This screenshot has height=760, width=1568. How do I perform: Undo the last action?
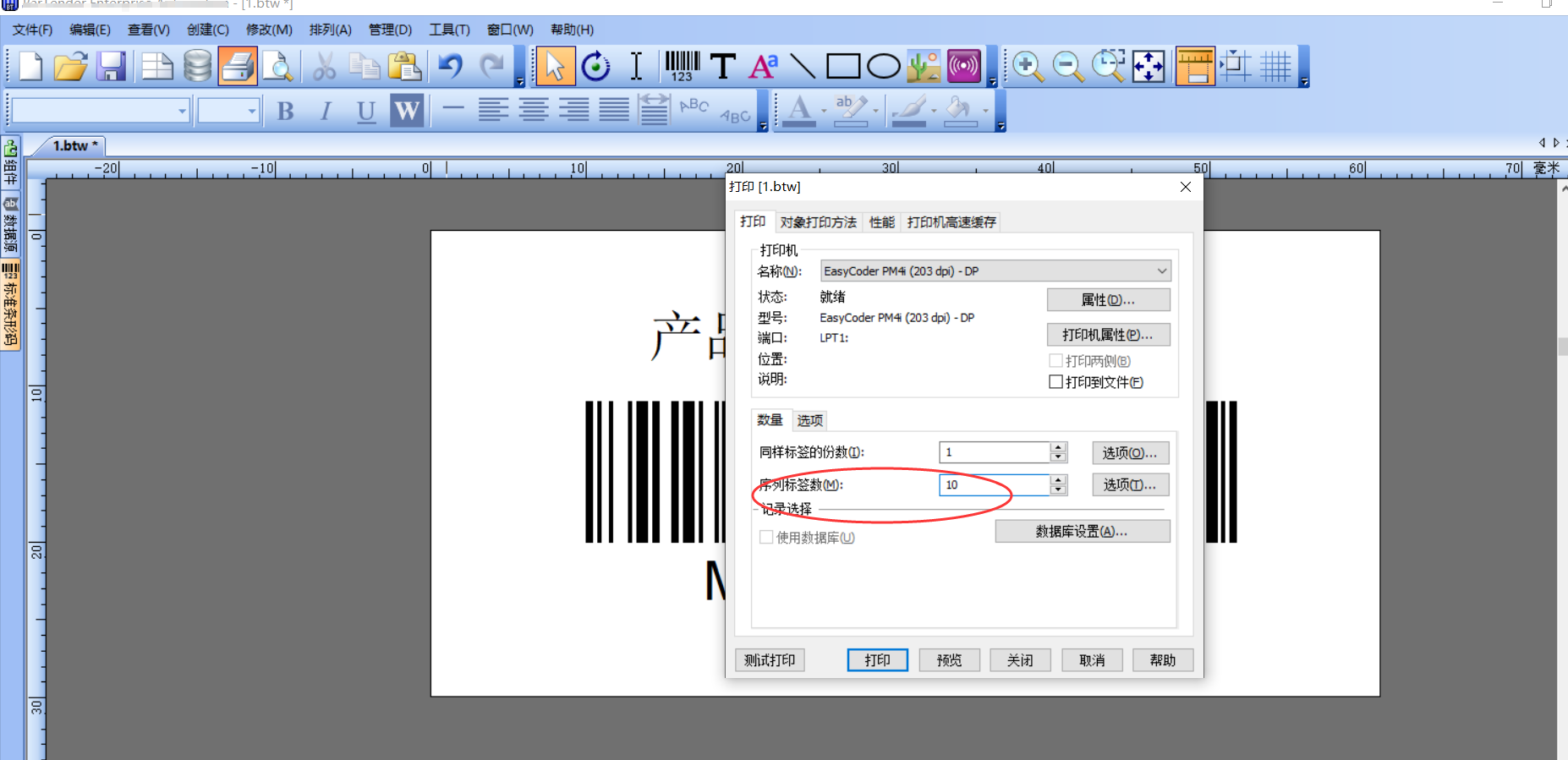(451, 66)
